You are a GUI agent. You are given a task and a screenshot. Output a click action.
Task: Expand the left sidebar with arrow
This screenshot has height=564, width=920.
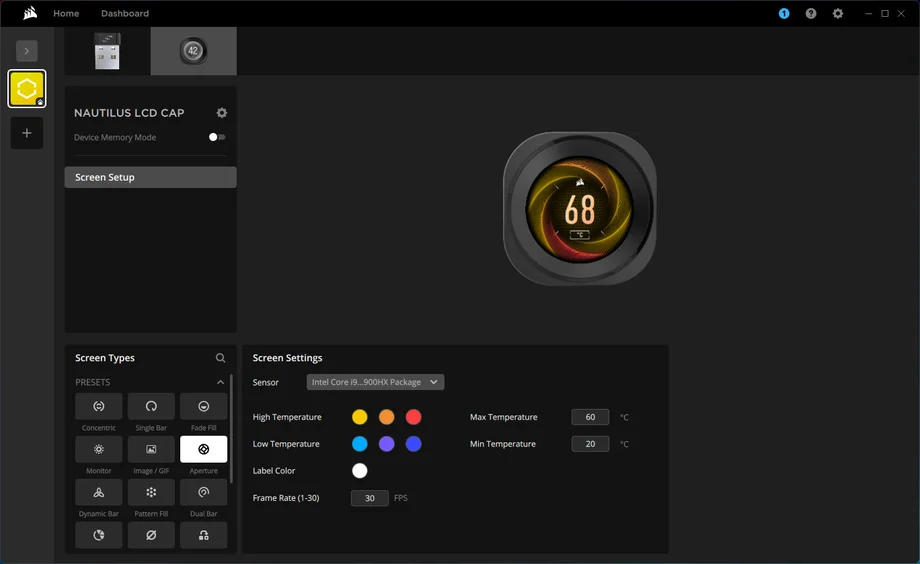[x=27, y=50]
